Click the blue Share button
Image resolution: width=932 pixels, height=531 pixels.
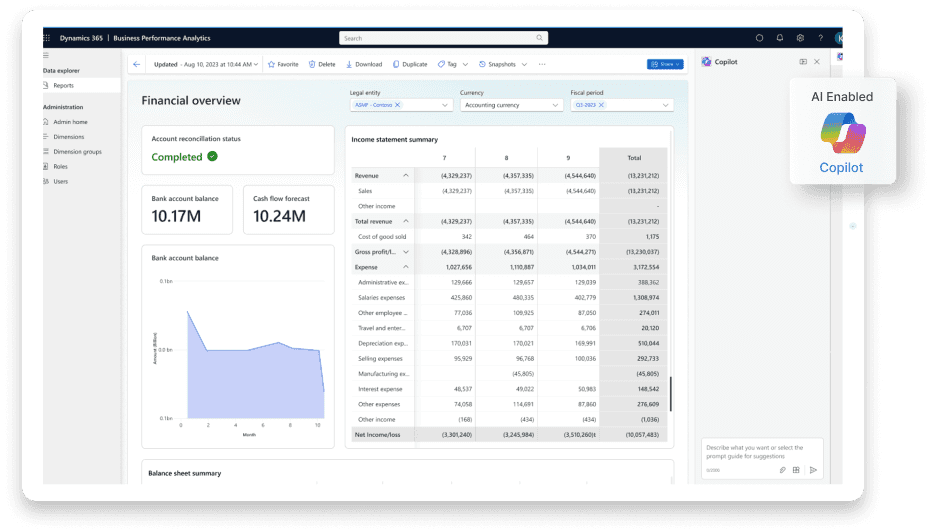click(665, 64)
